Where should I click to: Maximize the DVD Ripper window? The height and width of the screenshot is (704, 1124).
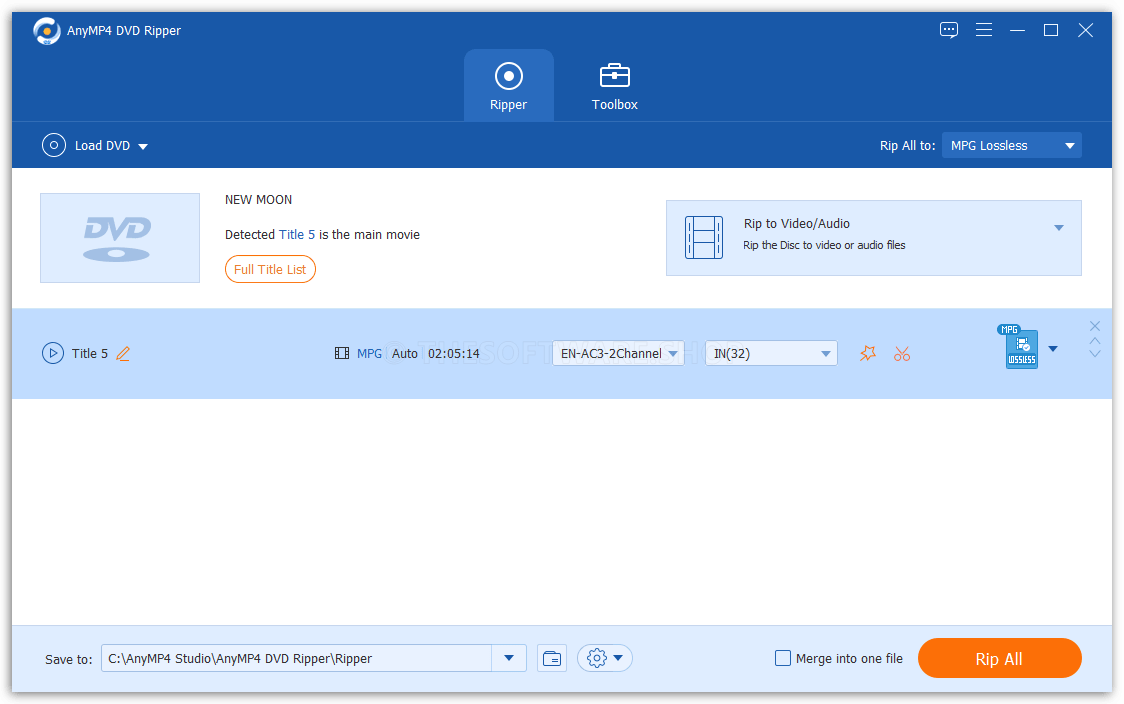click(x=1051, y=30)
